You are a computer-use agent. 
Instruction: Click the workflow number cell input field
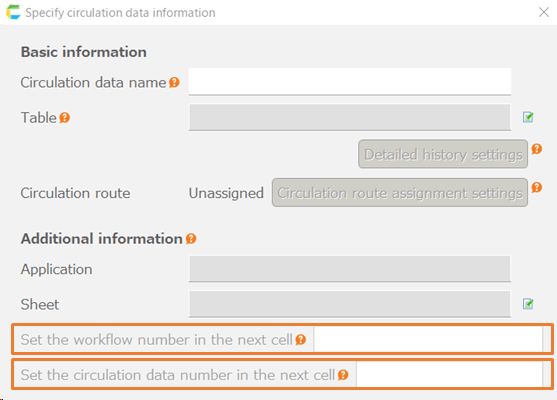coord(428,339)
